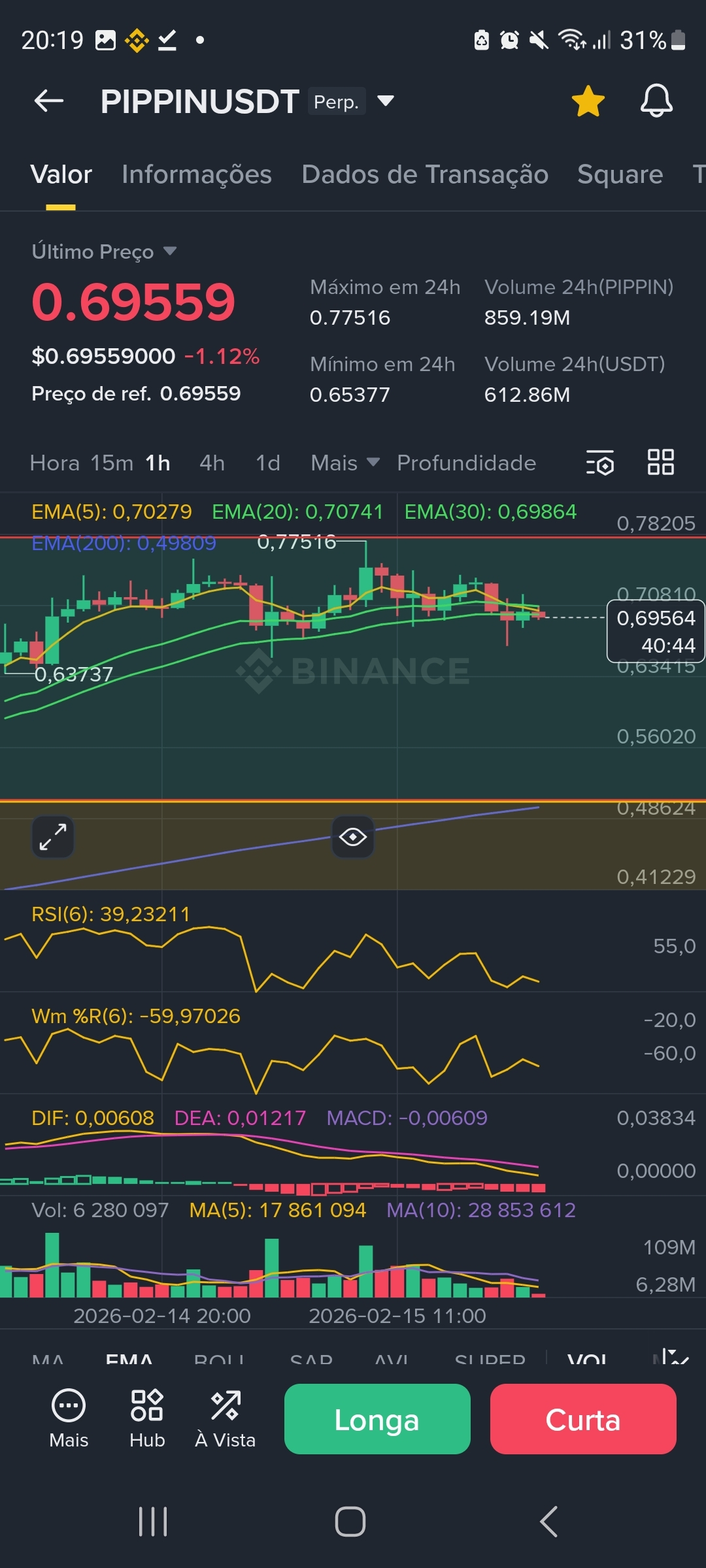Open the price alert bell icon
The image size is (706, 1568).
pos(656,101)
